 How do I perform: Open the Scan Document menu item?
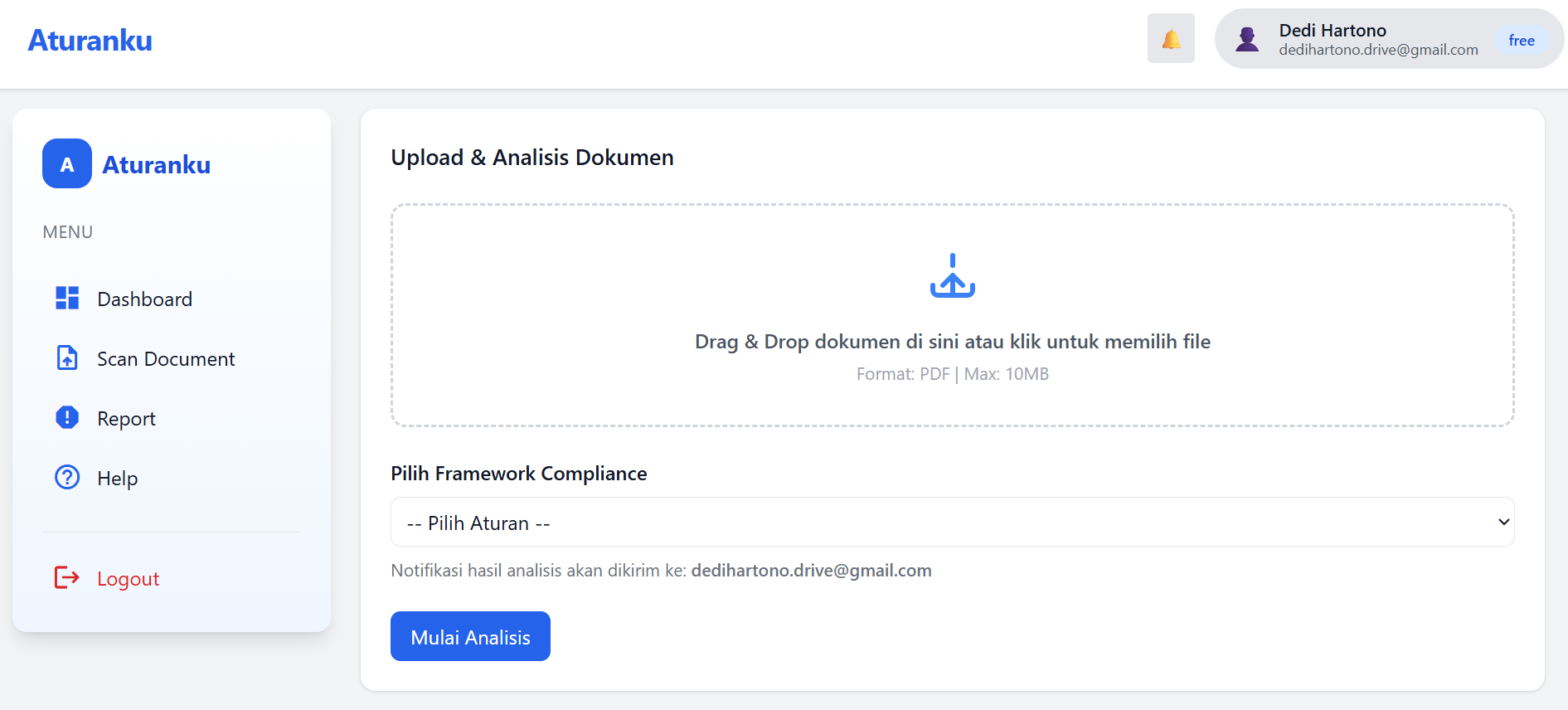pos(172,358)
